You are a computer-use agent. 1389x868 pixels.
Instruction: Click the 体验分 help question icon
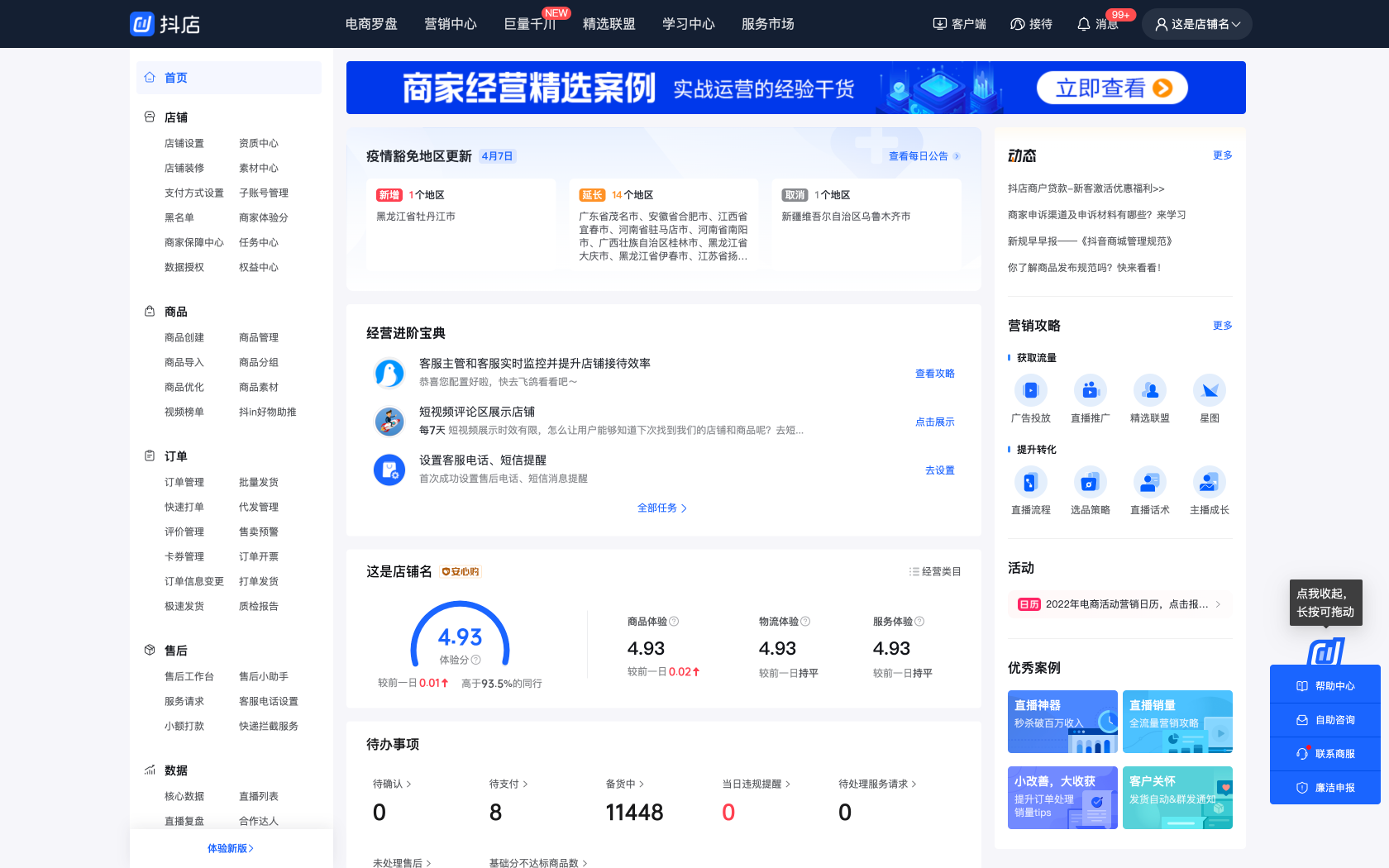475,660
